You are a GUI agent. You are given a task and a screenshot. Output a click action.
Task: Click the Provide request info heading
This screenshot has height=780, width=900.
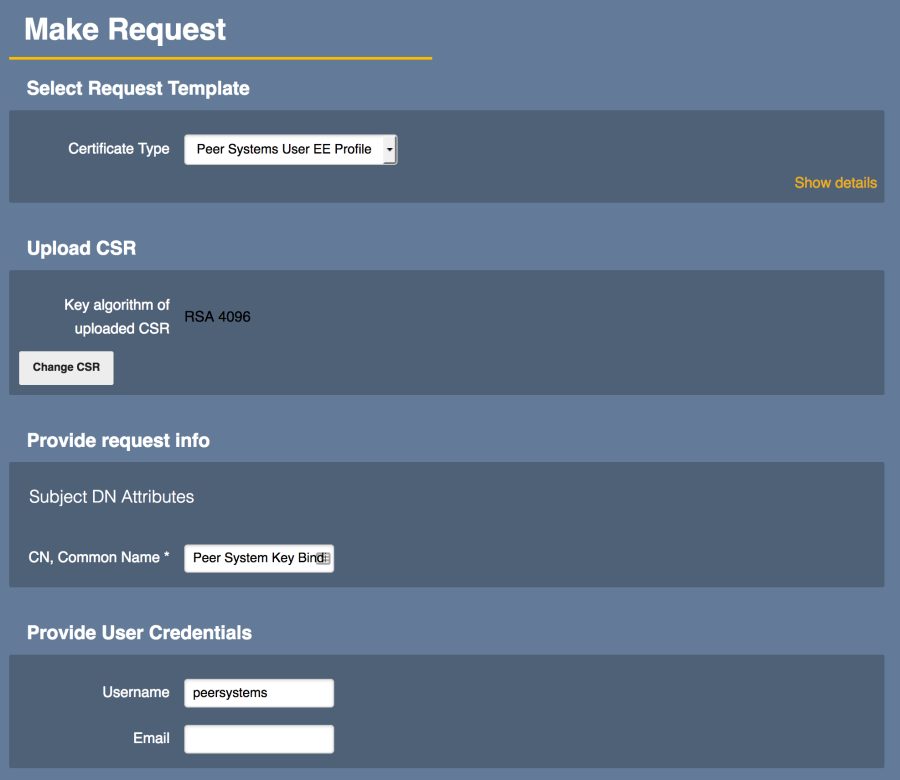click(x=118, y=440)
